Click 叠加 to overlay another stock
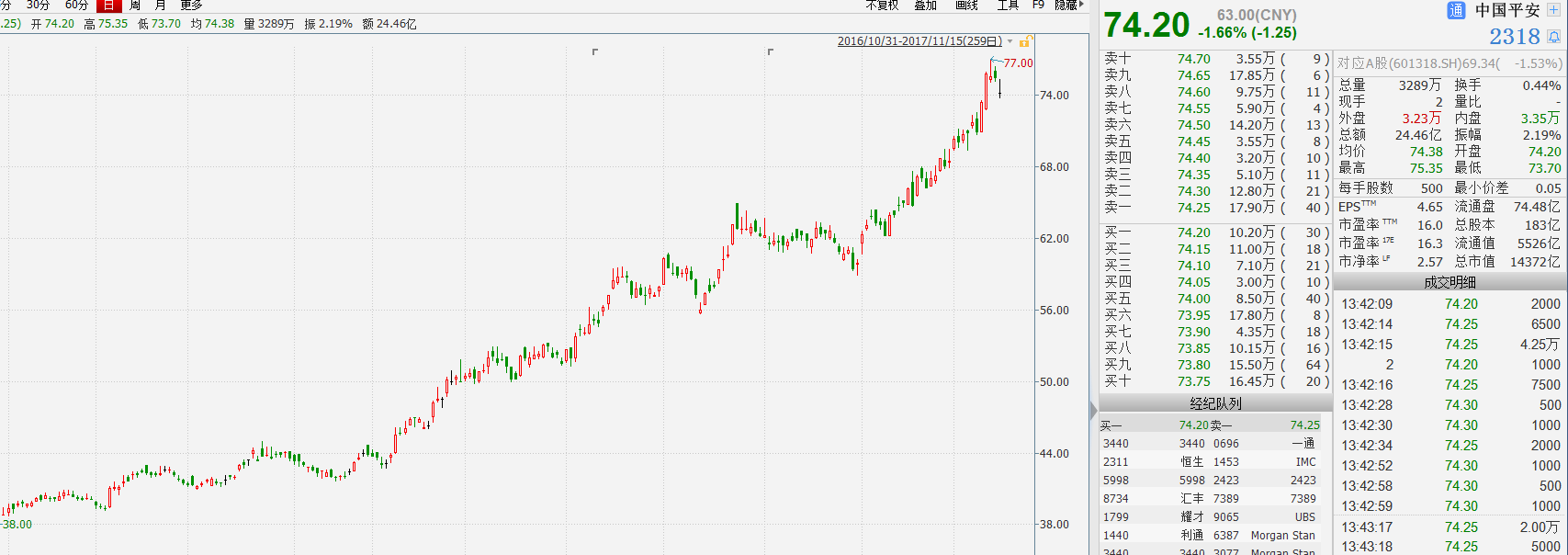1568x555 pixels. click(925, 6)
